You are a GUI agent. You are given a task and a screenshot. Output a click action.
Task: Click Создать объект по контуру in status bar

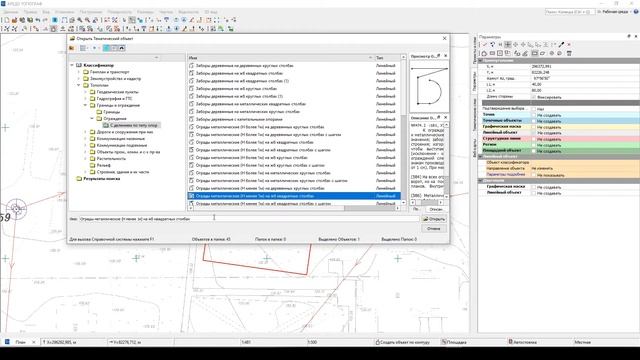pyautogui.click(x=403, y=342)
